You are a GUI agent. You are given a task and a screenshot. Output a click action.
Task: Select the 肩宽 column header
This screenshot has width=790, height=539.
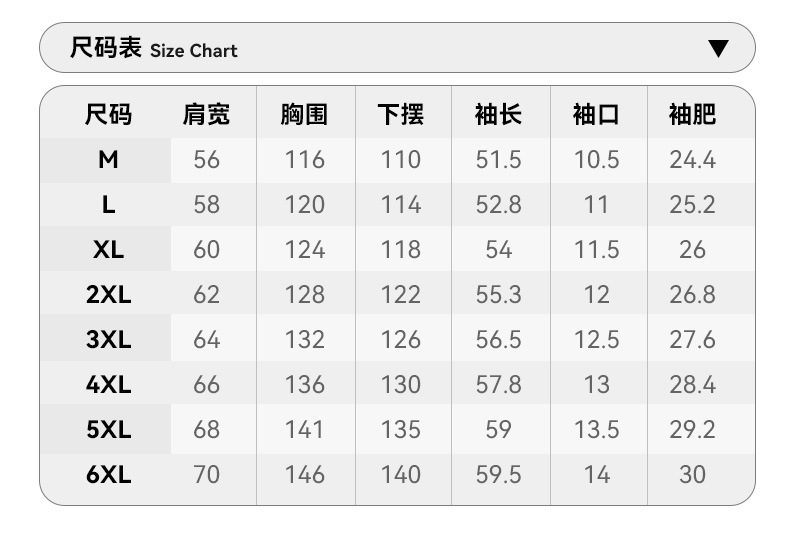(206, 115)
